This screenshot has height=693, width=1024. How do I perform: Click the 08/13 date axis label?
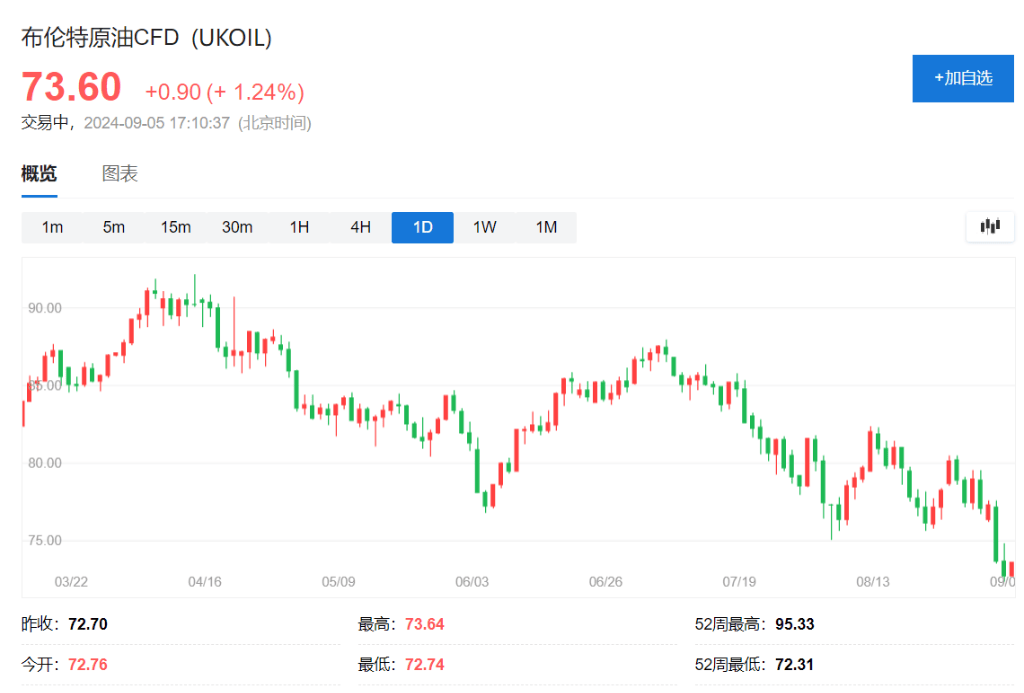(873, 582)
